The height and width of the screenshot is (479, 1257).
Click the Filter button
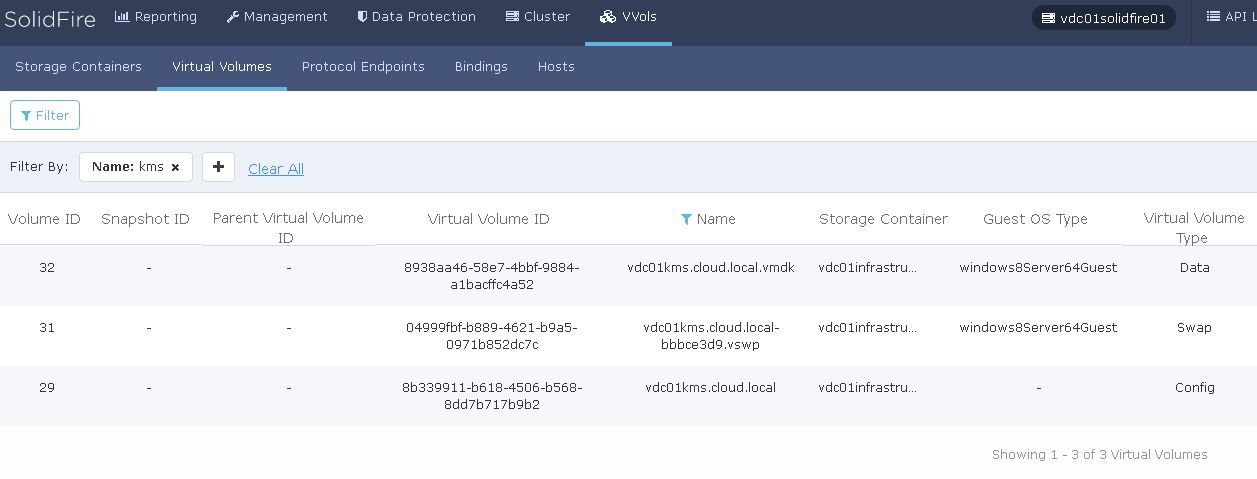tap(45, 115)
